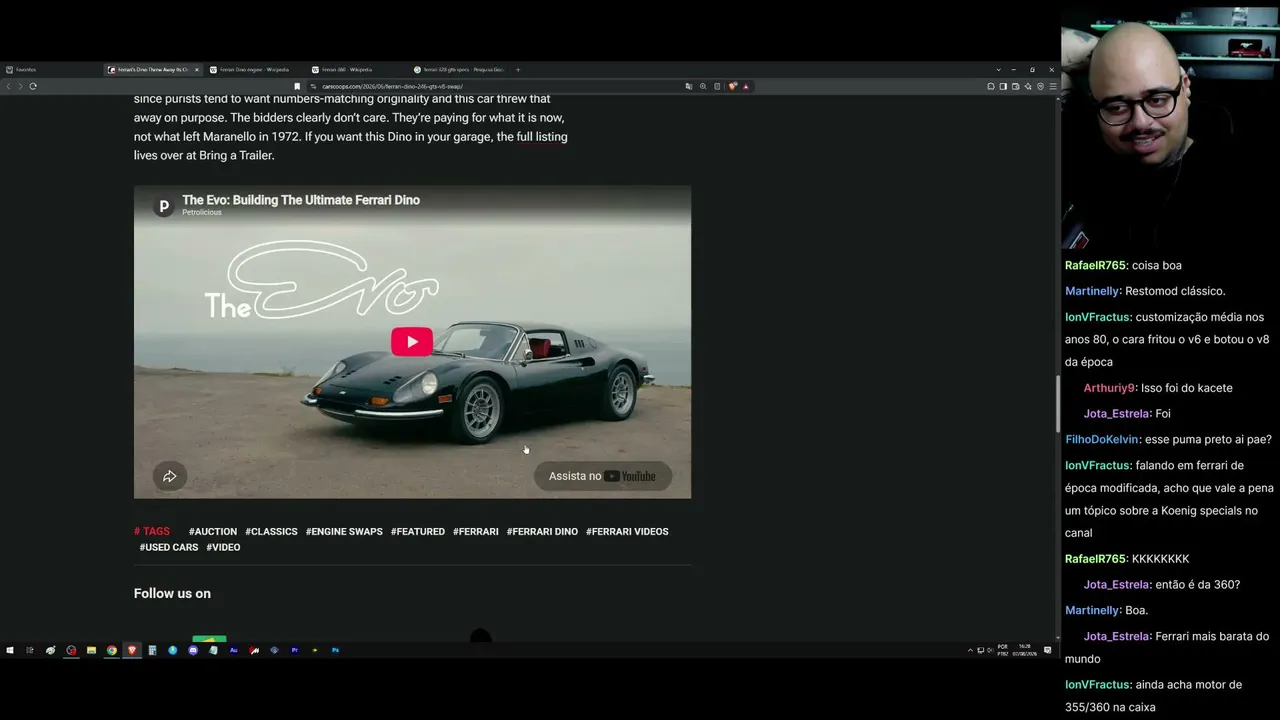
Task: Open Adobe Premiere Pro from the taskbar
Action: point(295,650)
